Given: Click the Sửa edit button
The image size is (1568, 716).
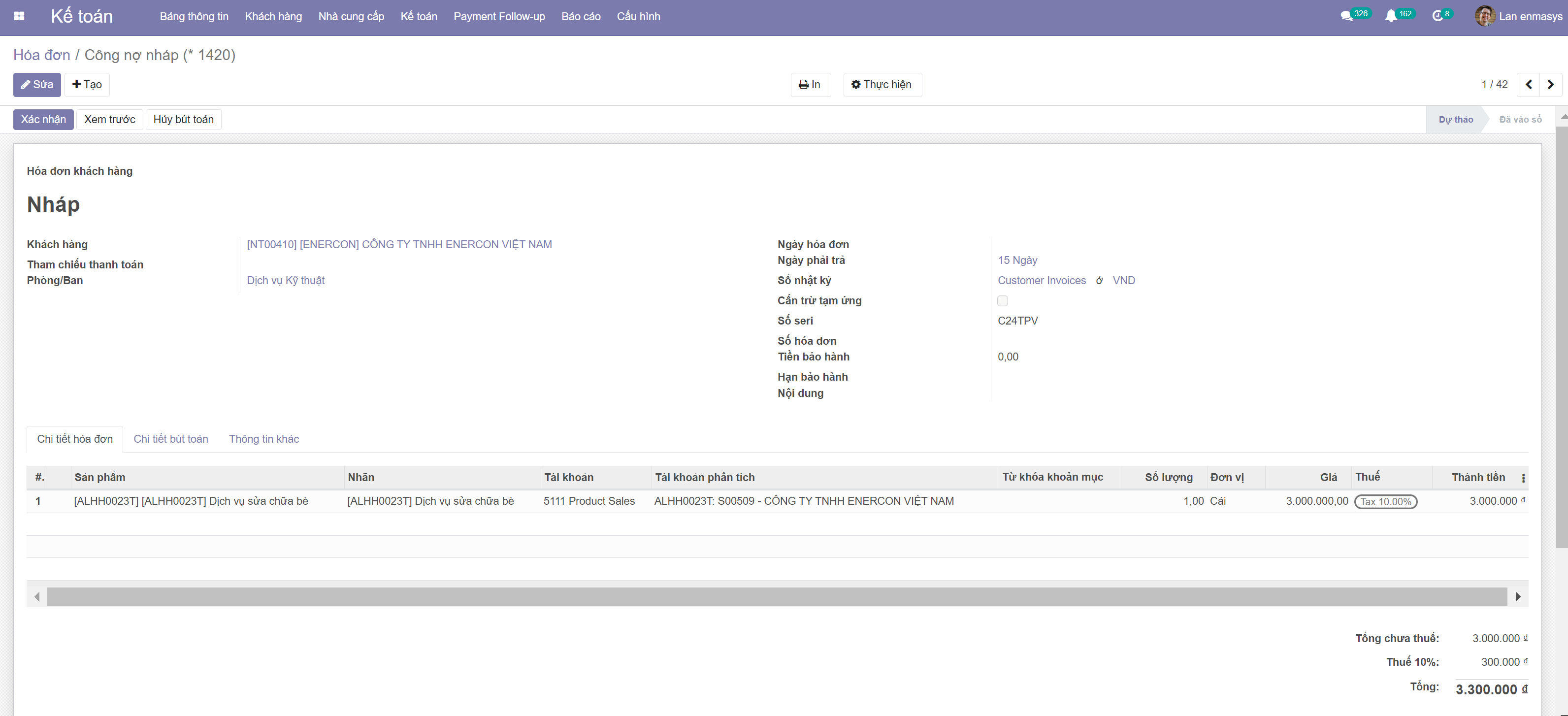Looking at the screenshot, I should click(37, 85).
